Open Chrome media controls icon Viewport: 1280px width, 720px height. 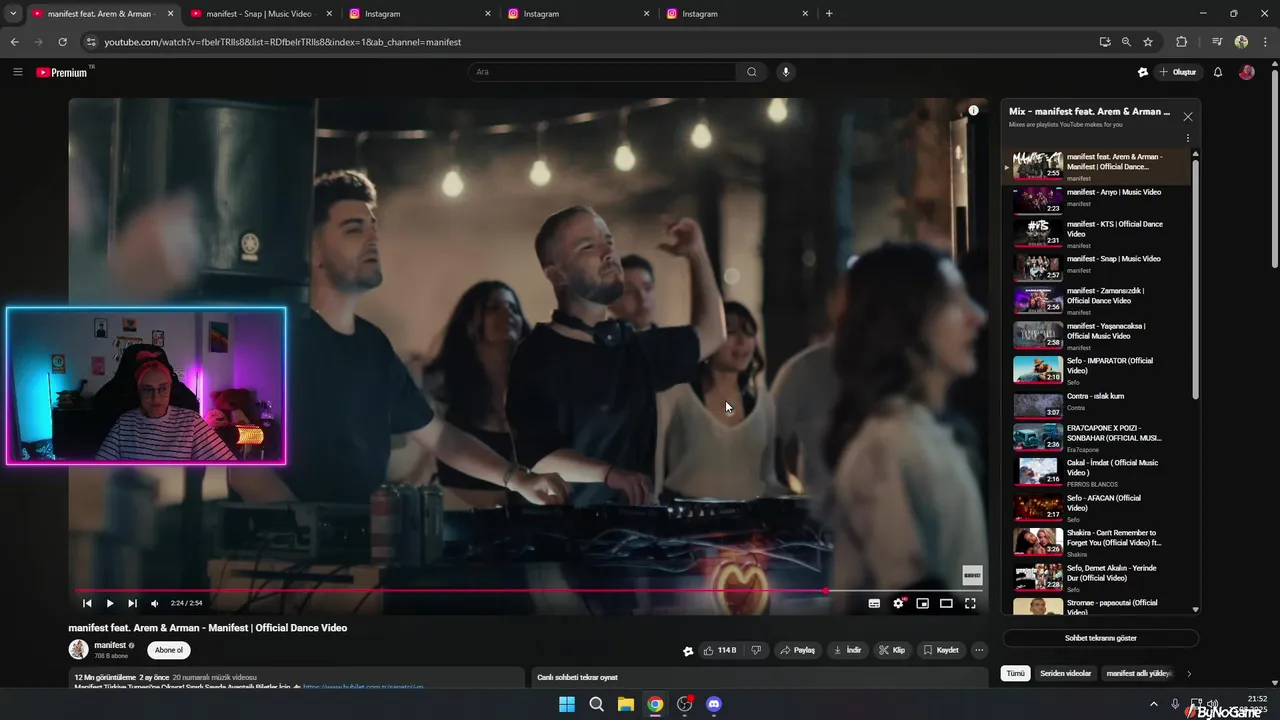coord(1216,42)
